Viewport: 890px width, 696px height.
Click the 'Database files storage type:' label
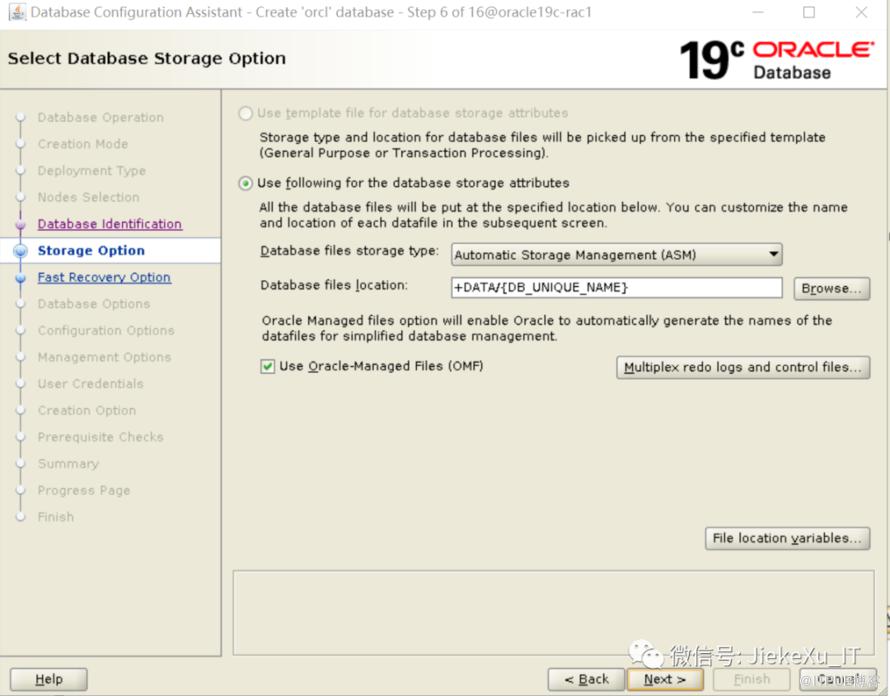(349, 251)
